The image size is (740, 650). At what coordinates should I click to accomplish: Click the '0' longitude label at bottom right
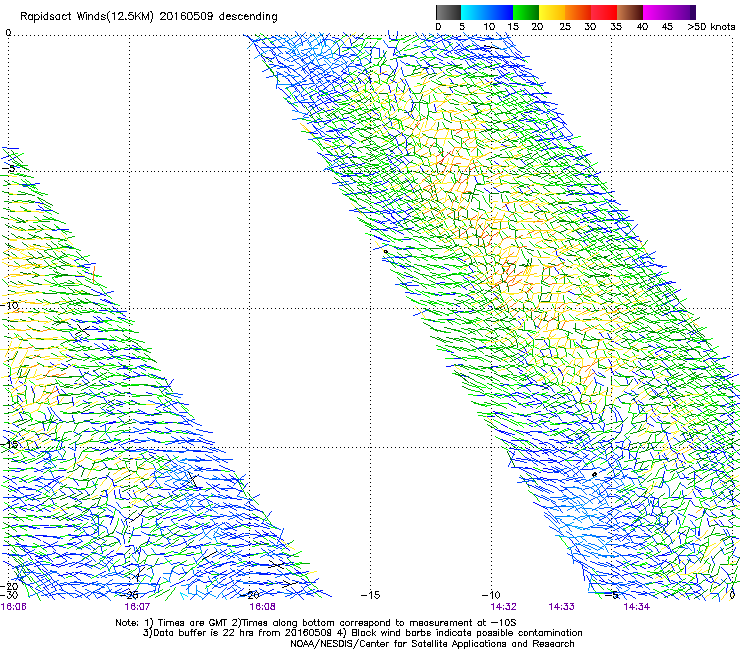(732, 595)
